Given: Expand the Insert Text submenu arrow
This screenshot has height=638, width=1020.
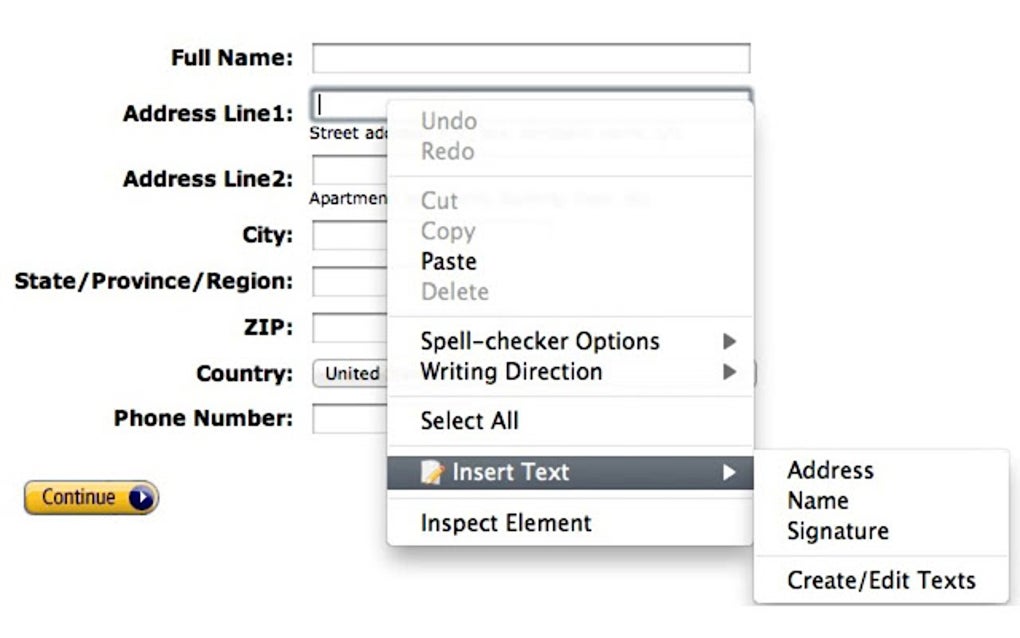Looking at the screenshot, I should 729,471.
